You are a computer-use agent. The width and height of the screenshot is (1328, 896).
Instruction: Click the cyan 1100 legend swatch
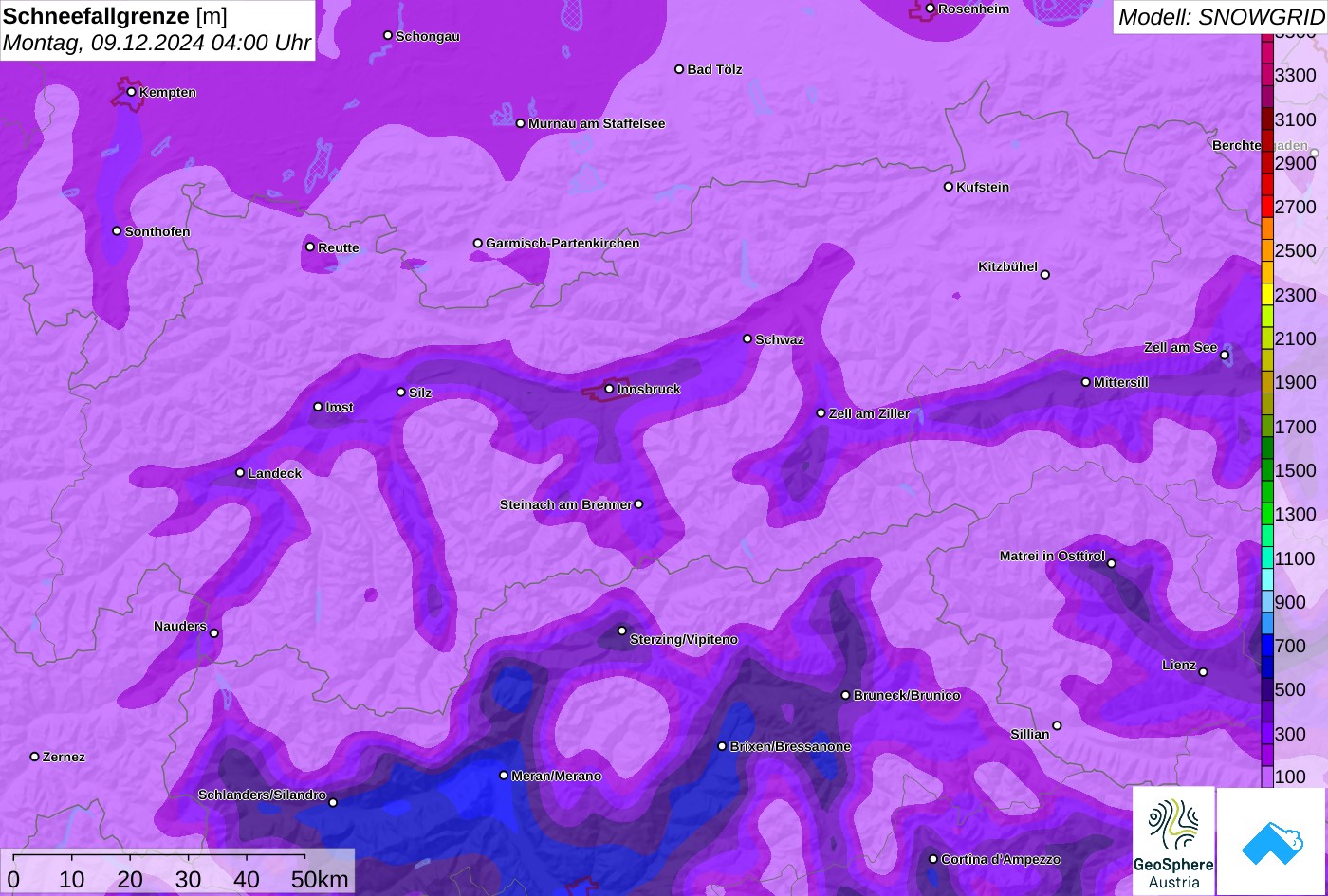pyautogui.click(x=1267, y=558)
